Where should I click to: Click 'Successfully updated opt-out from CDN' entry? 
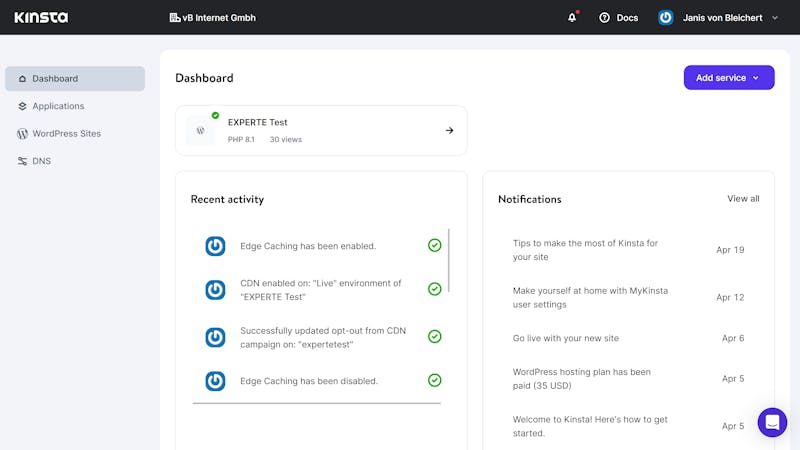[323, 337]
